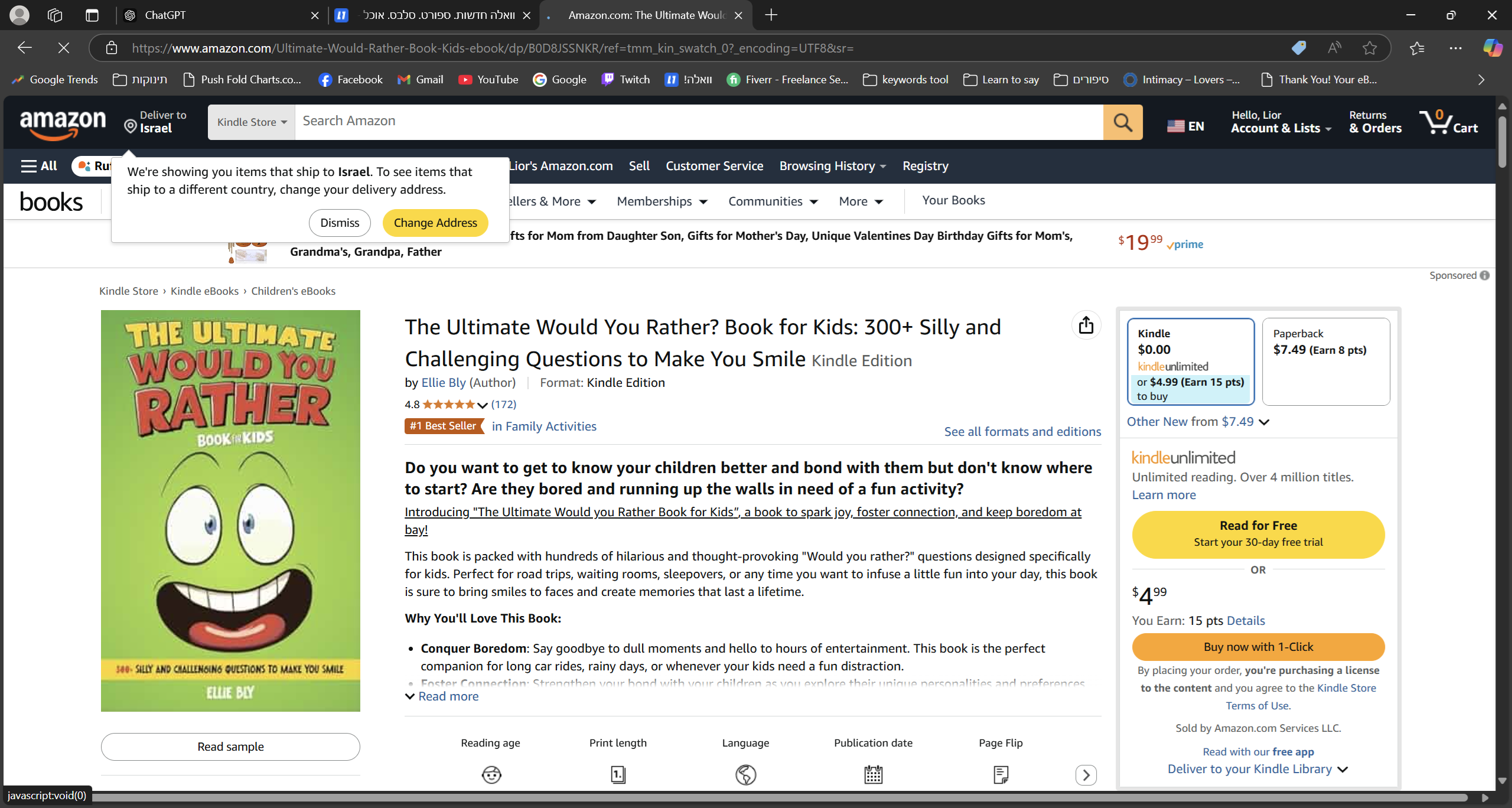Click the Language globe icon
Image resolution: width=1512 pixels, height=808 pixels.
pos(745,774)
